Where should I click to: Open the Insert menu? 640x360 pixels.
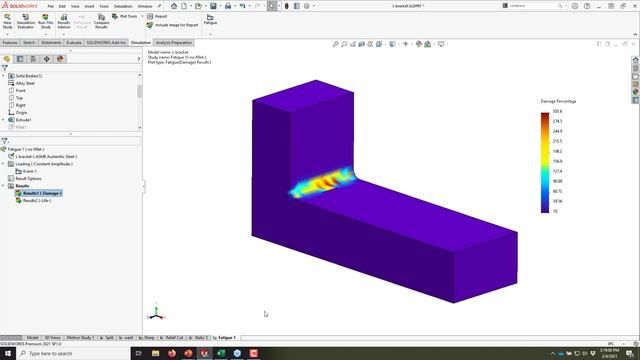coord(89,6)
